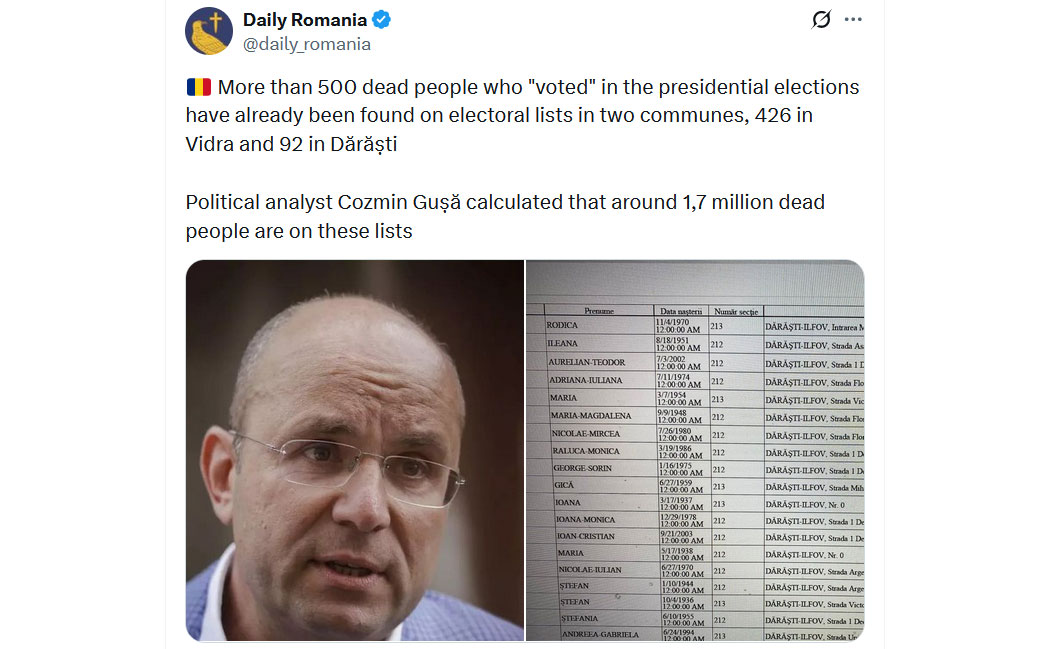Click the Romanian flag emoji
This screenshot has width=1050, height=649.
click(199, 87)
